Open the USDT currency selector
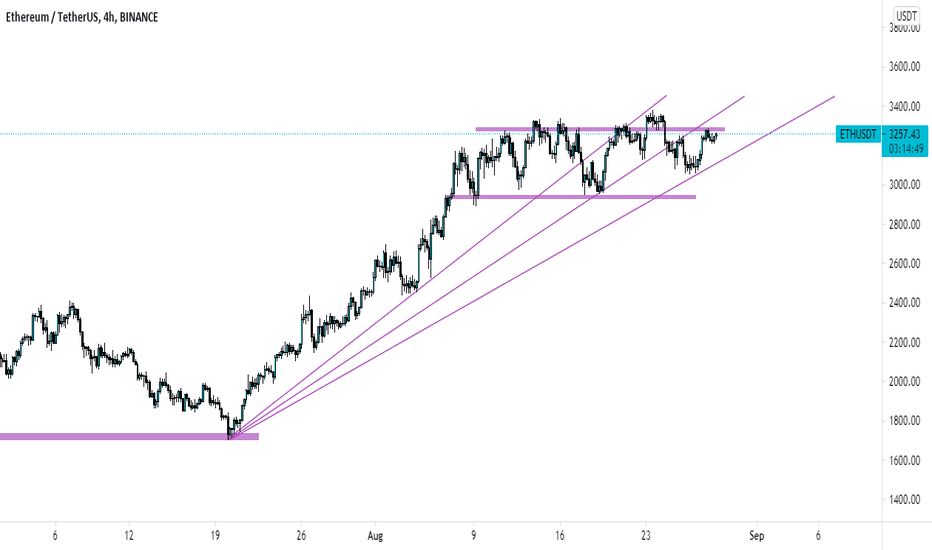Screen dimensions: 932x550 click(906, 17)
